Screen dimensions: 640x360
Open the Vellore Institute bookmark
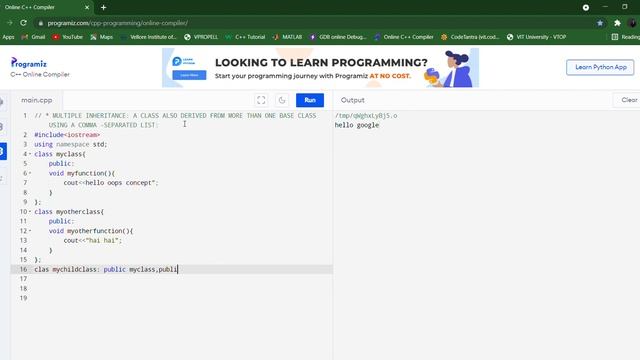(x=149, y=37)
